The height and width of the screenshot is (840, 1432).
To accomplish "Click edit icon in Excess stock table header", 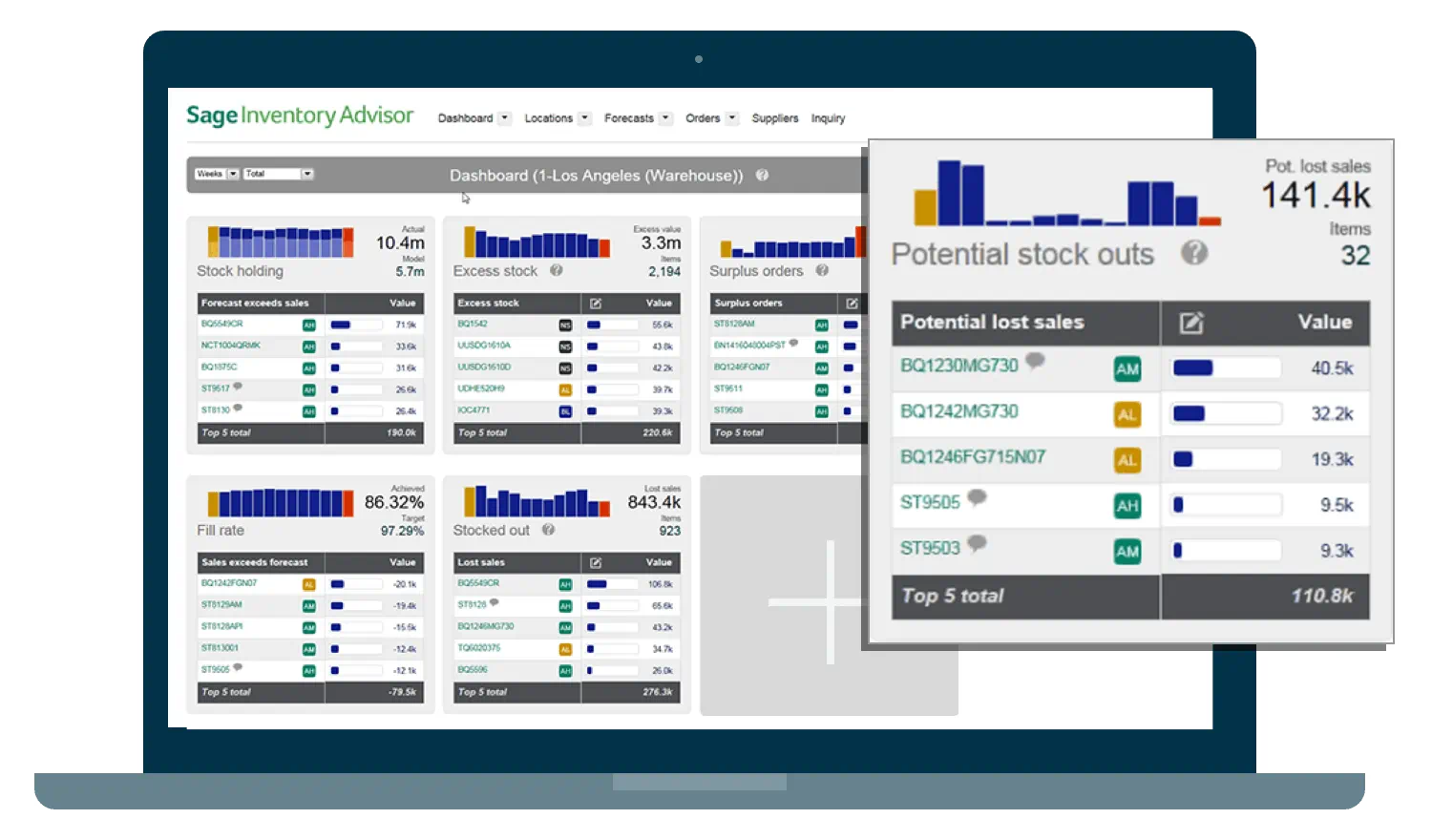I will click(596, 304).
